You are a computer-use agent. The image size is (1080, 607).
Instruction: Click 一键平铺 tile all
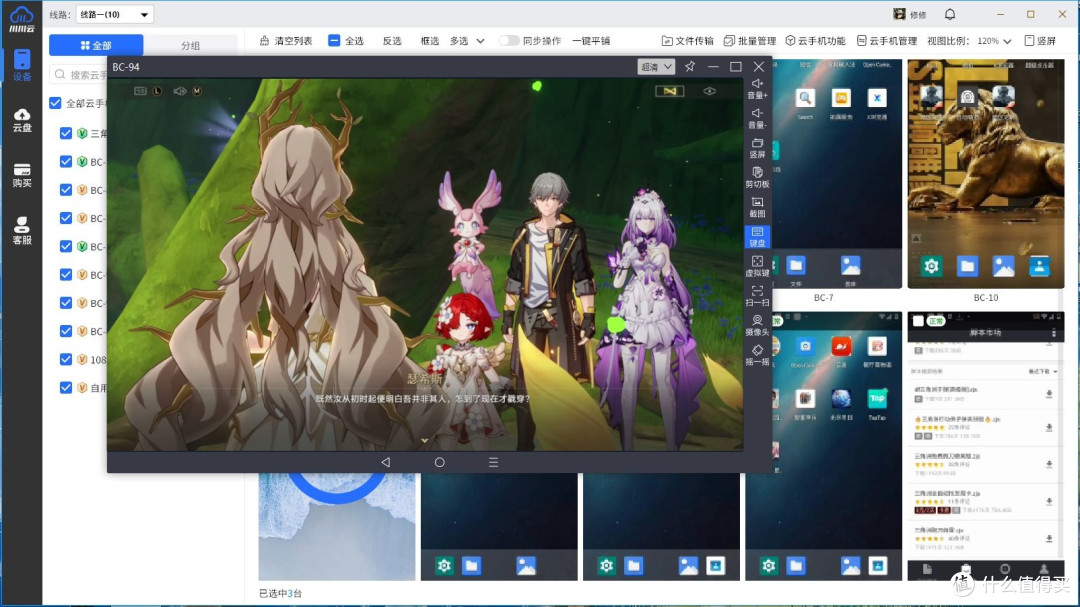(591, 41)
